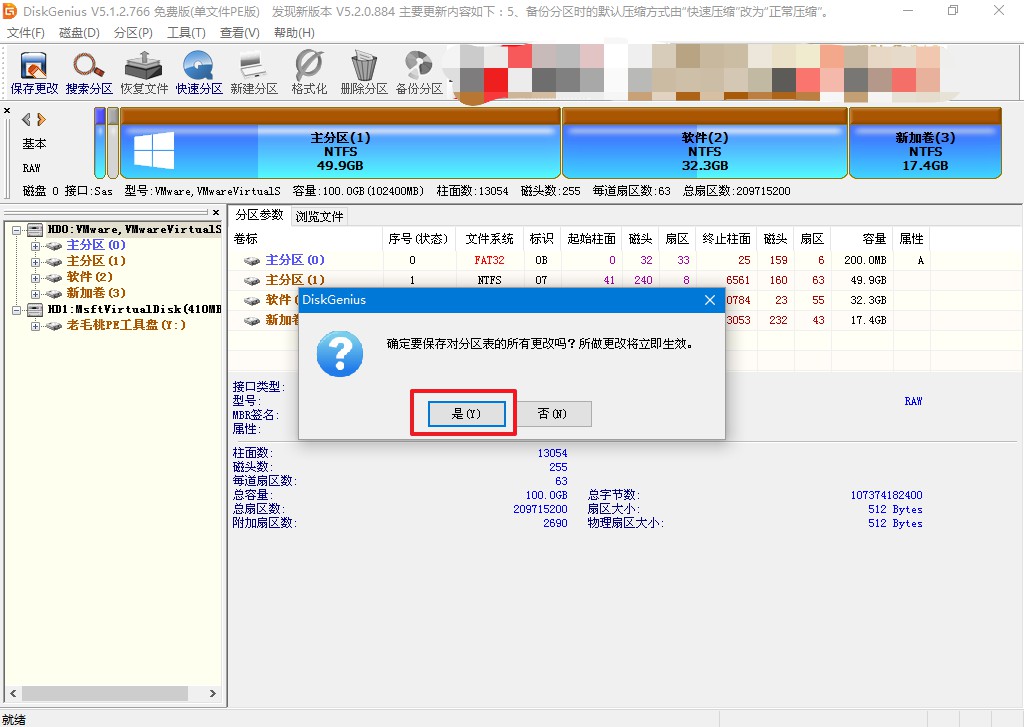
Task: Select the 软件(2) NTFS 32.3GB partition bar
Action: pos(705,143)
